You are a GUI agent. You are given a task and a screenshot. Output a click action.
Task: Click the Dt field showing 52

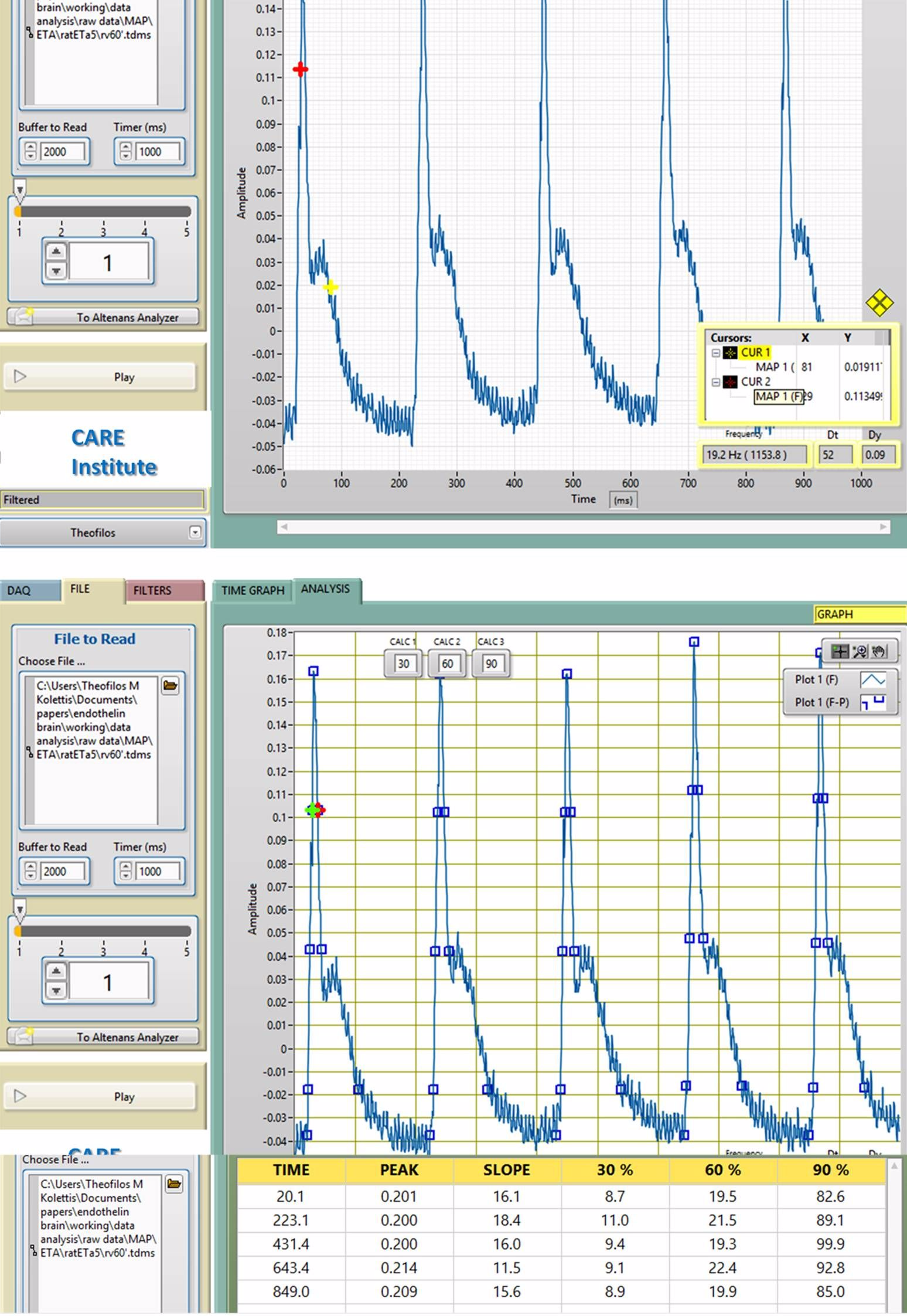coord(835,454)
